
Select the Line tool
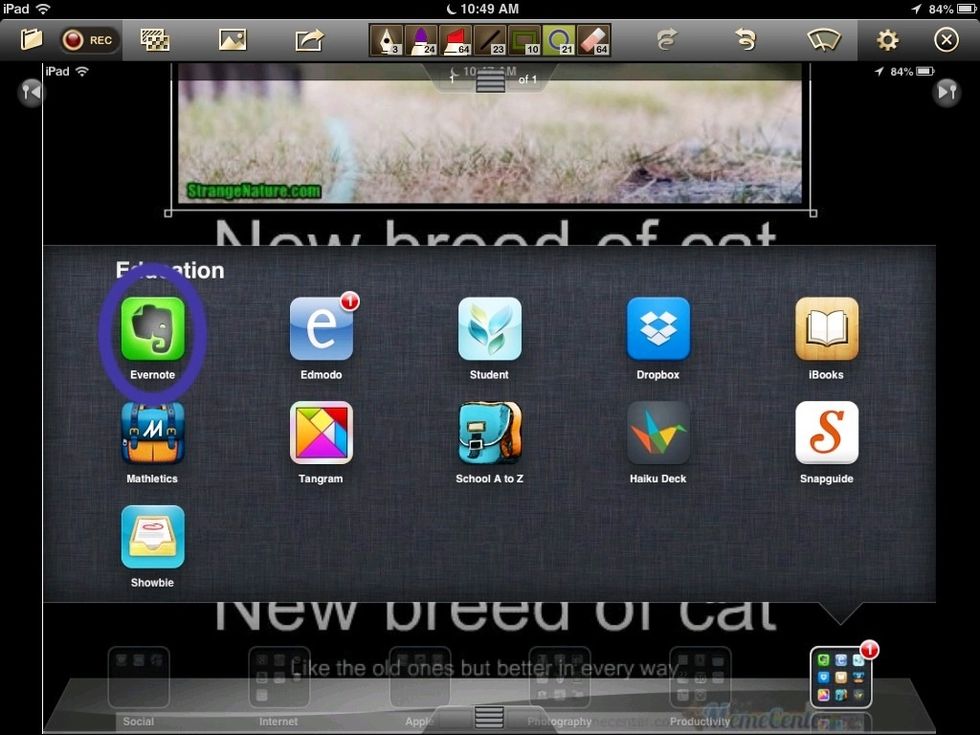tap(489, 40)
